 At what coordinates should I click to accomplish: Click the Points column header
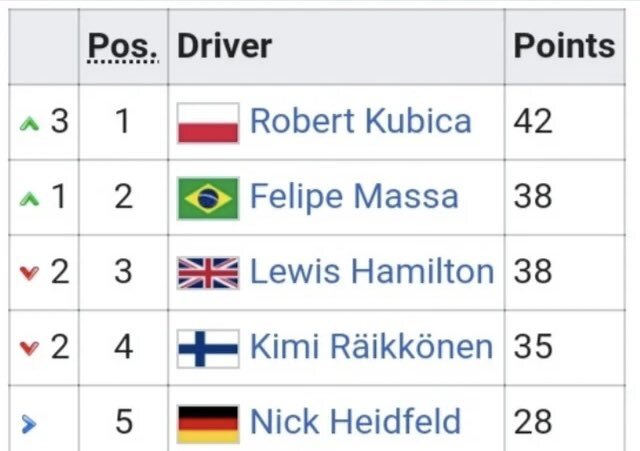coord(564,46)
